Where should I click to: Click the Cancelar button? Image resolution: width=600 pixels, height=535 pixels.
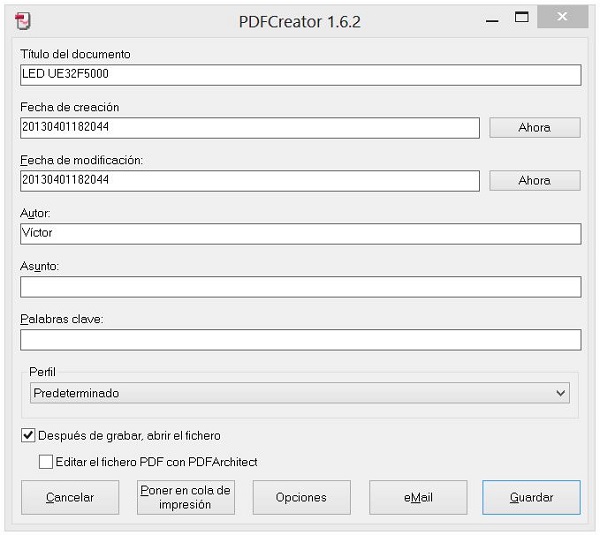pos(70,497)
